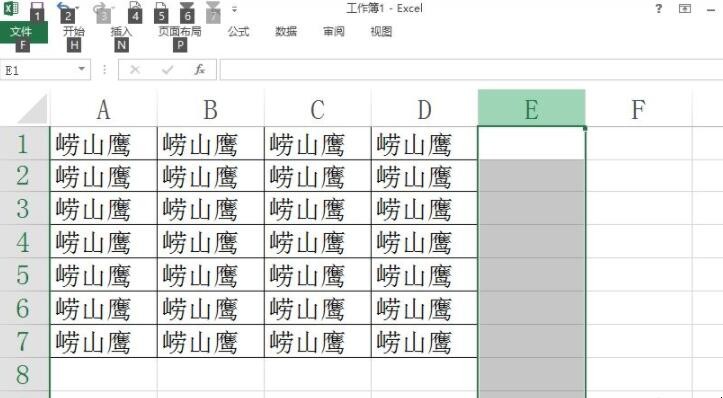The width and height of the screenshot is (723, 398).
Task: Click cell B6 containing 崂山鹰
Action: [211, 308]
